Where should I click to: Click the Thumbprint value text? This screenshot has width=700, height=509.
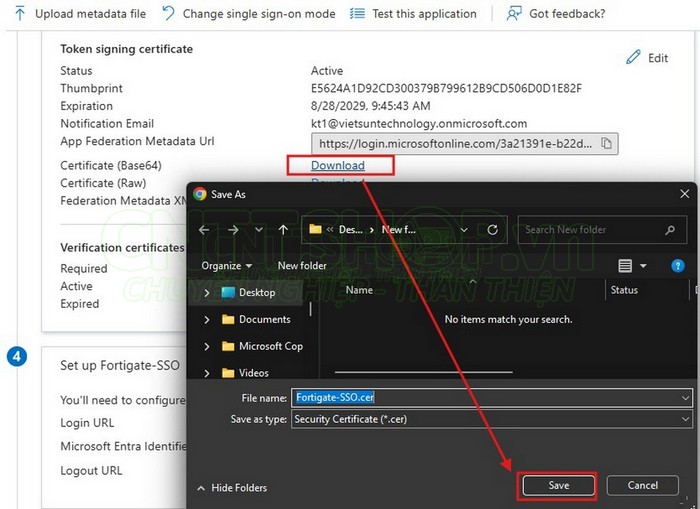446,88
